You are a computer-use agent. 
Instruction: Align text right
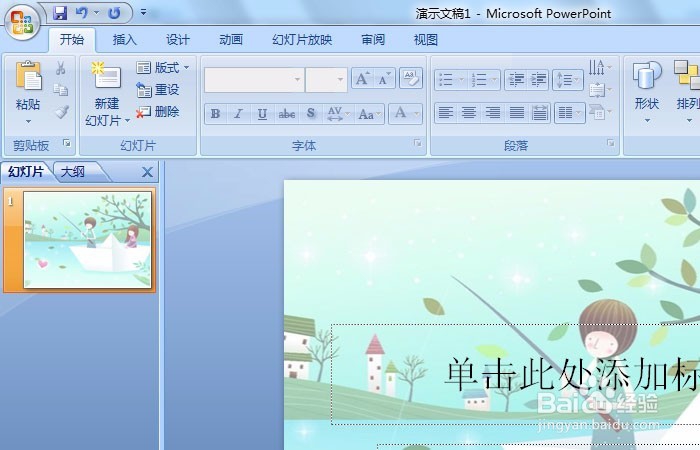[x=493, y=113]
